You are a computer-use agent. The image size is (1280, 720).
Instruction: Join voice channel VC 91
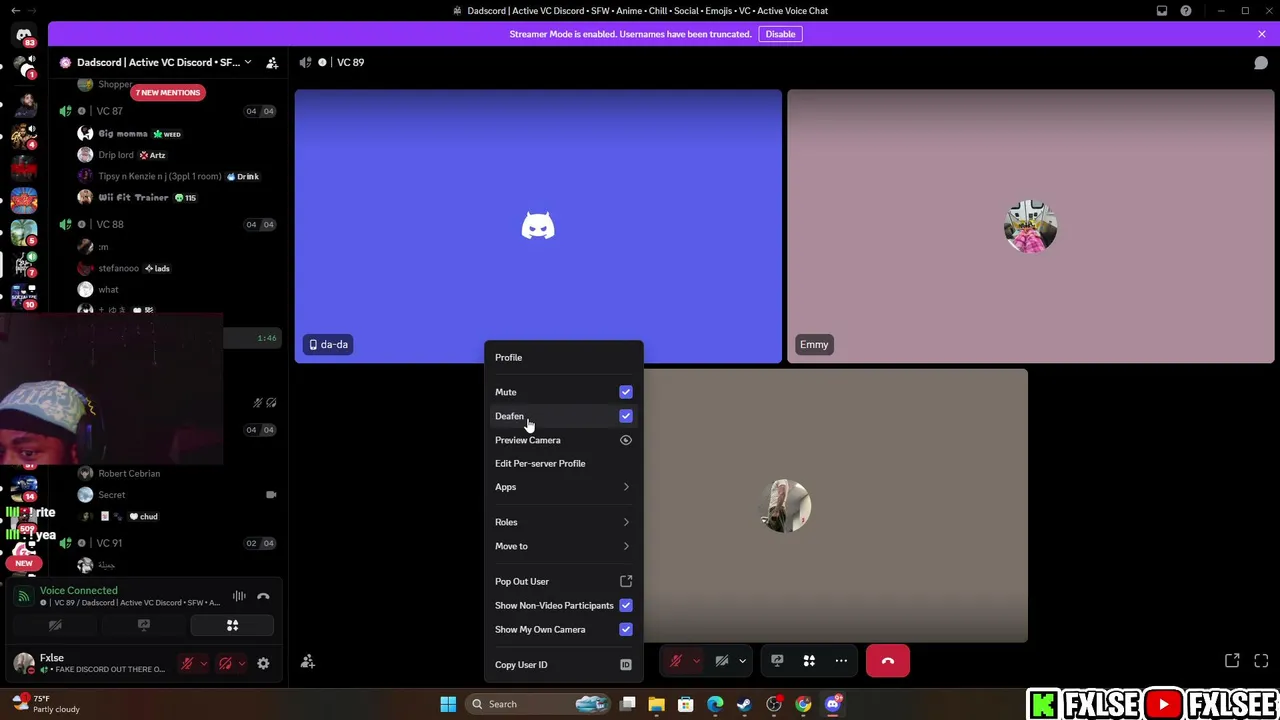[166, 543]
